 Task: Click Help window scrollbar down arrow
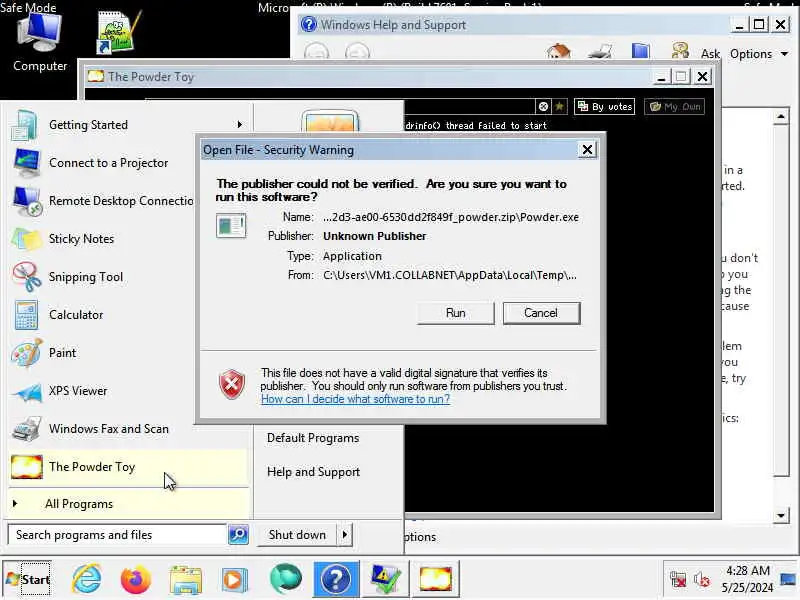click(x=781, y=515)
